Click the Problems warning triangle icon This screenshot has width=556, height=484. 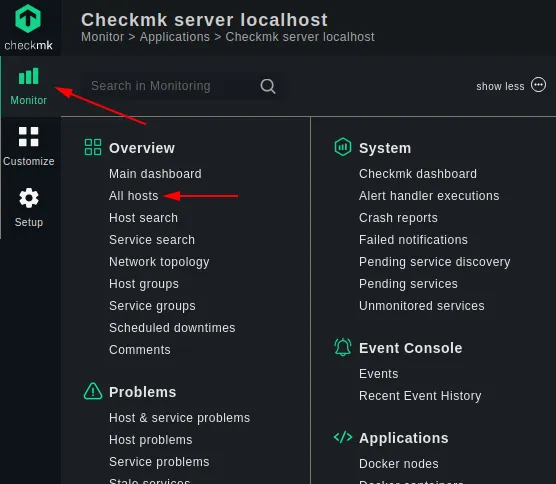(x=93, y=391)
